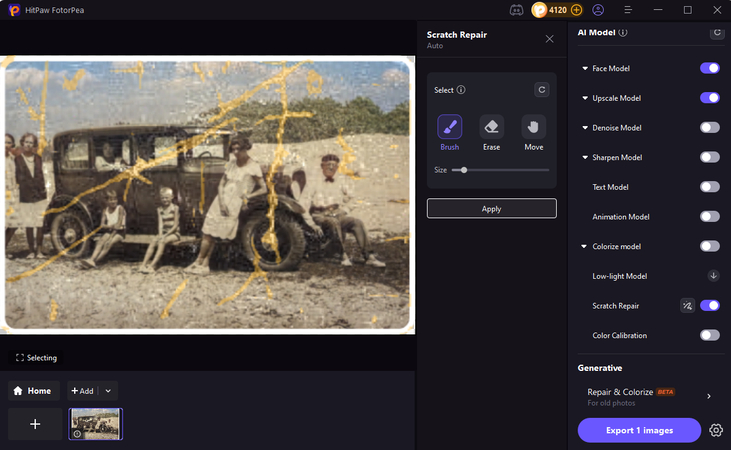Click the Generative section heading

pos(600,368)
